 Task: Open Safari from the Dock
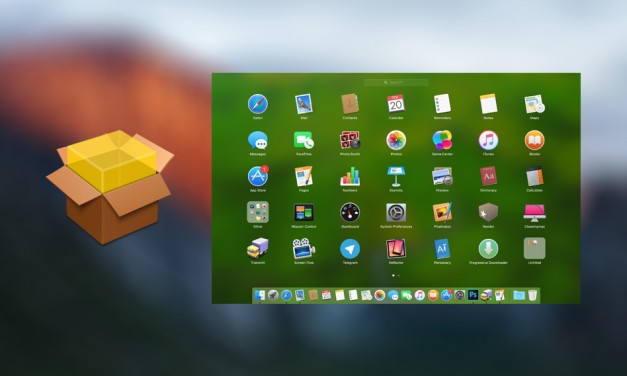click(x=286, y=295)
